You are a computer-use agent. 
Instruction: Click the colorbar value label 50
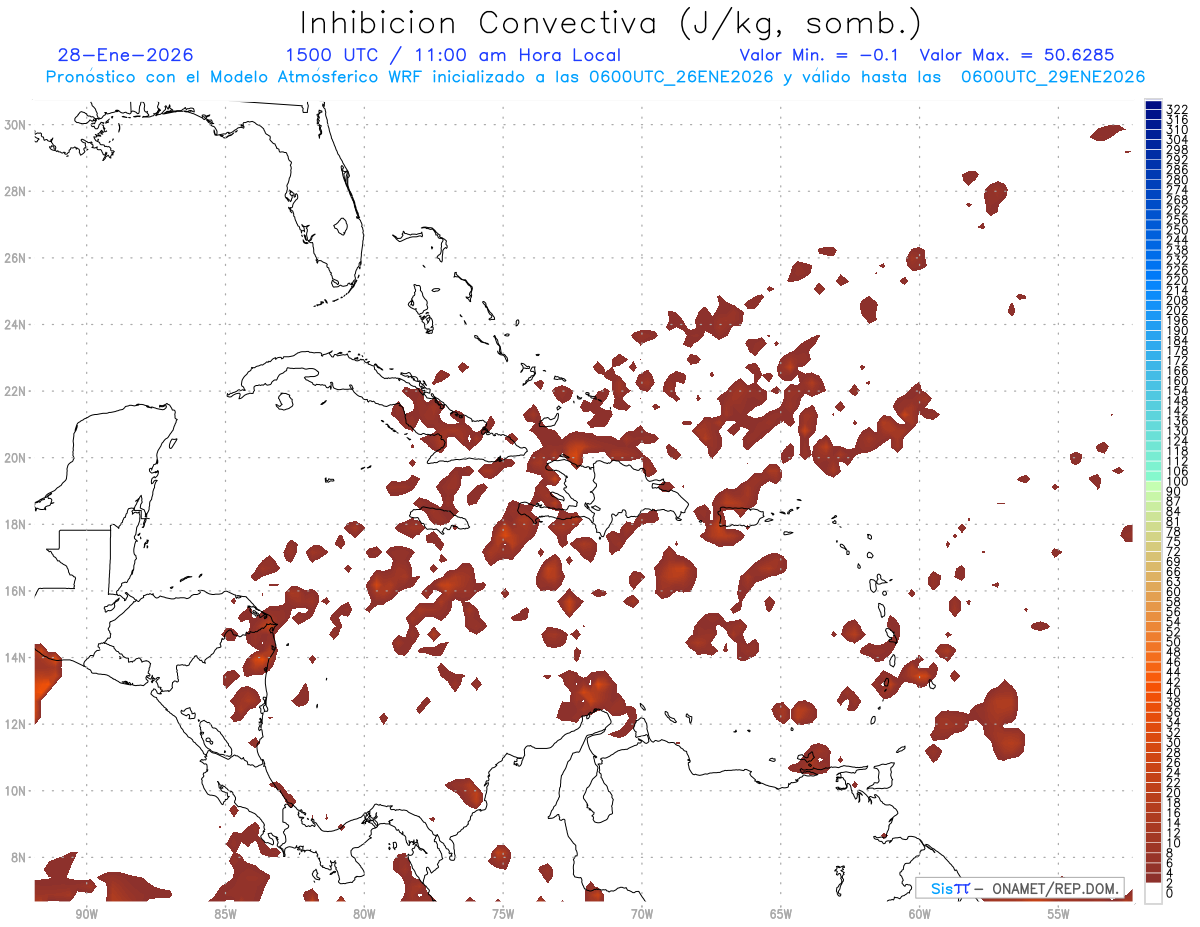pos(1174,642)
